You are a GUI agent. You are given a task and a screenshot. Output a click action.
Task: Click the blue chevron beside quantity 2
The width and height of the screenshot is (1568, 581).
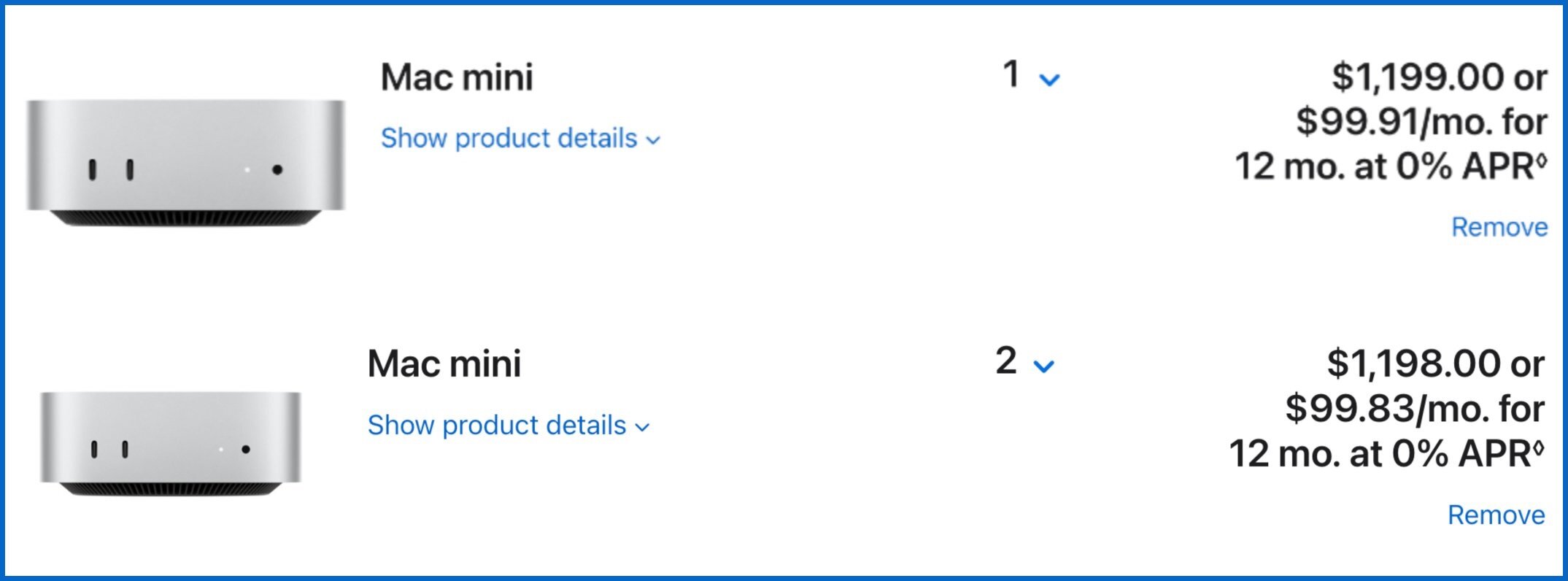pos(1044,366)
